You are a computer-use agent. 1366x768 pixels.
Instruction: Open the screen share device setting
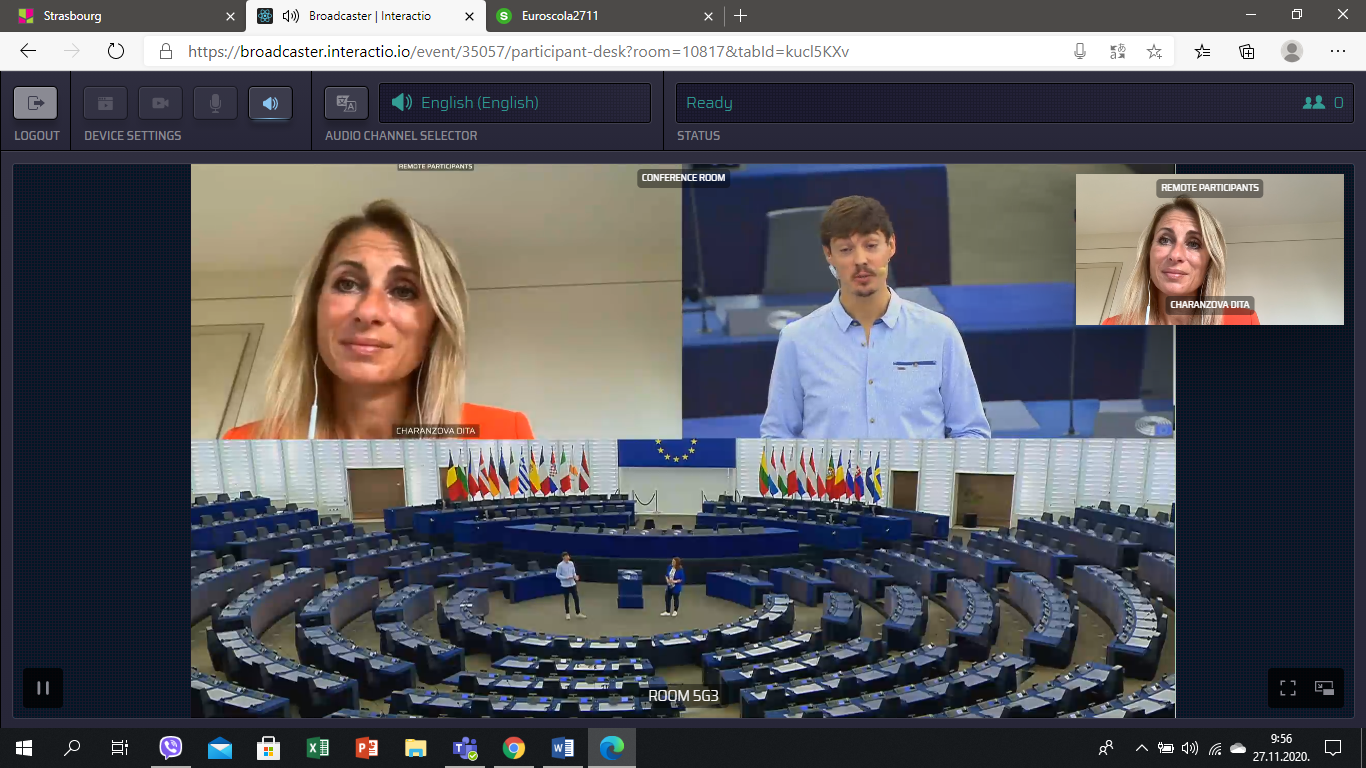pos(105,103)
